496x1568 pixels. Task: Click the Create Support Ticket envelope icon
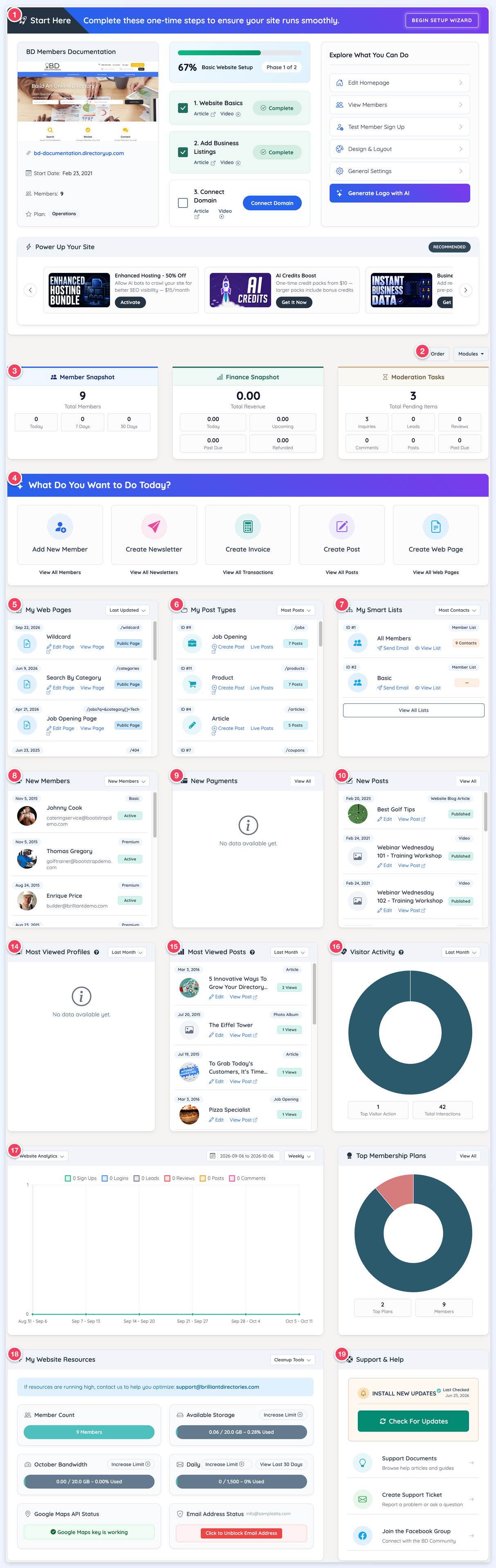pyautogui.click(x=363, y=1499)
